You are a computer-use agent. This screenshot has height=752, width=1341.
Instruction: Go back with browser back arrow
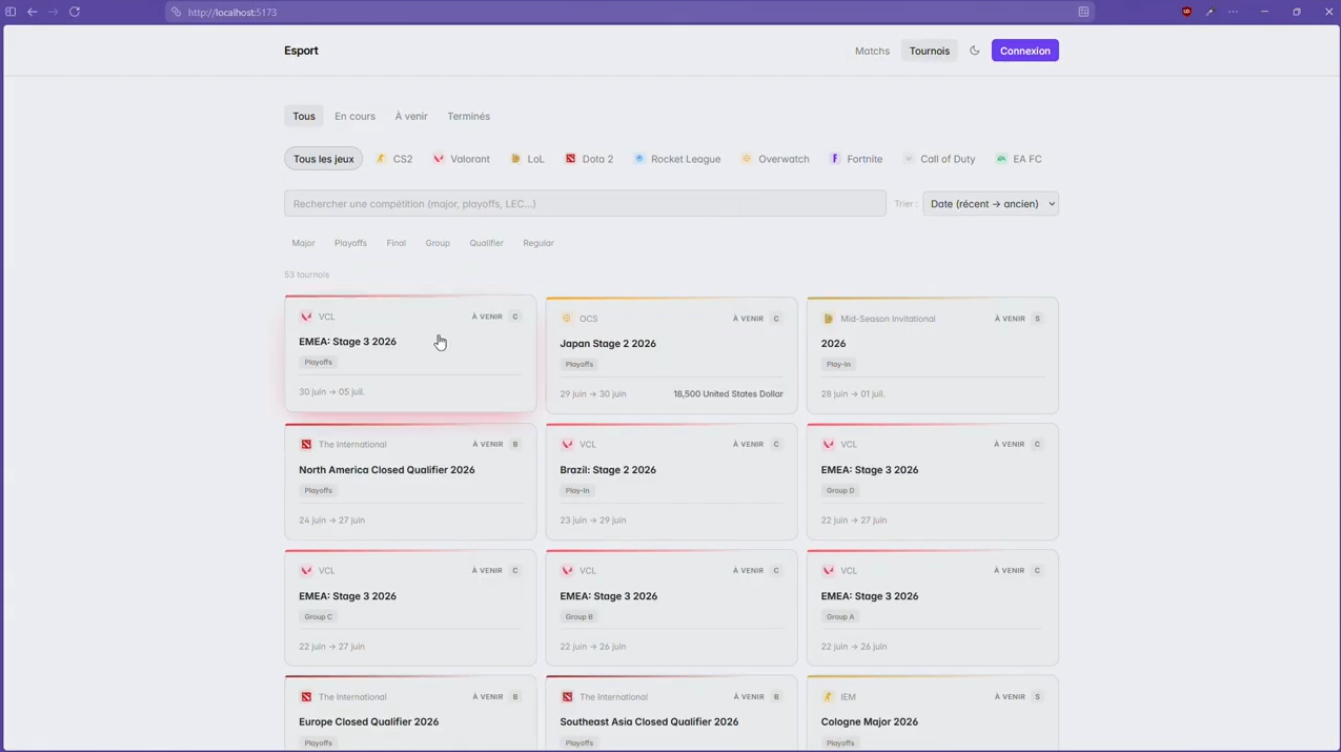(x=32, y=12)
